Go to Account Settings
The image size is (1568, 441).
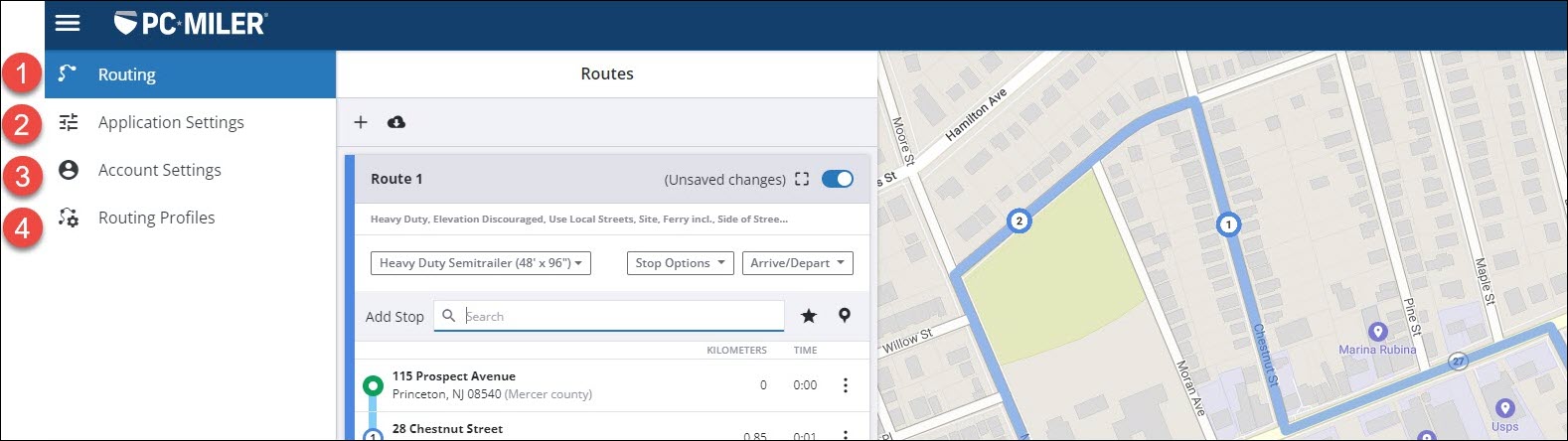tap(160, 170)
